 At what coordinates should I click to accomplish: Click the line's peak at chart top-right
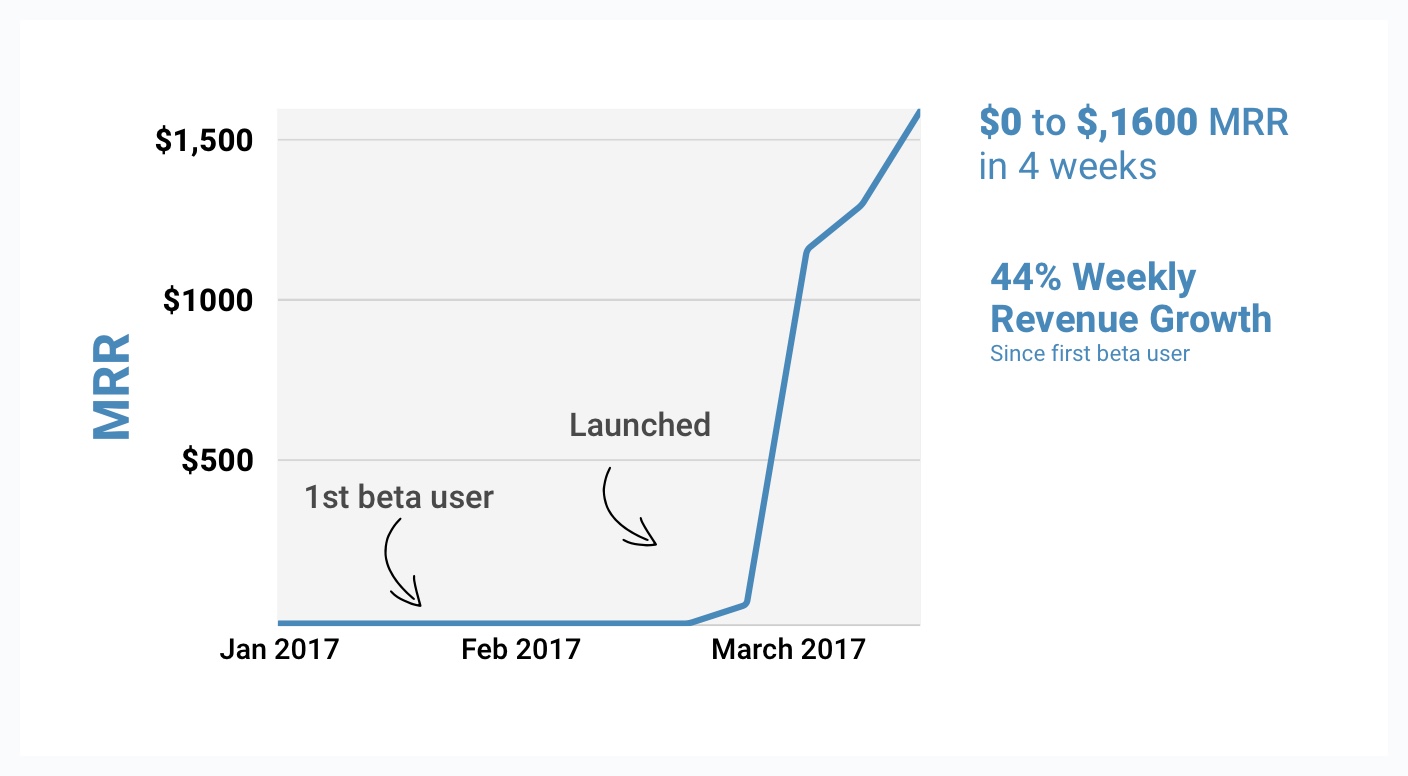click(x=918, y=112)
